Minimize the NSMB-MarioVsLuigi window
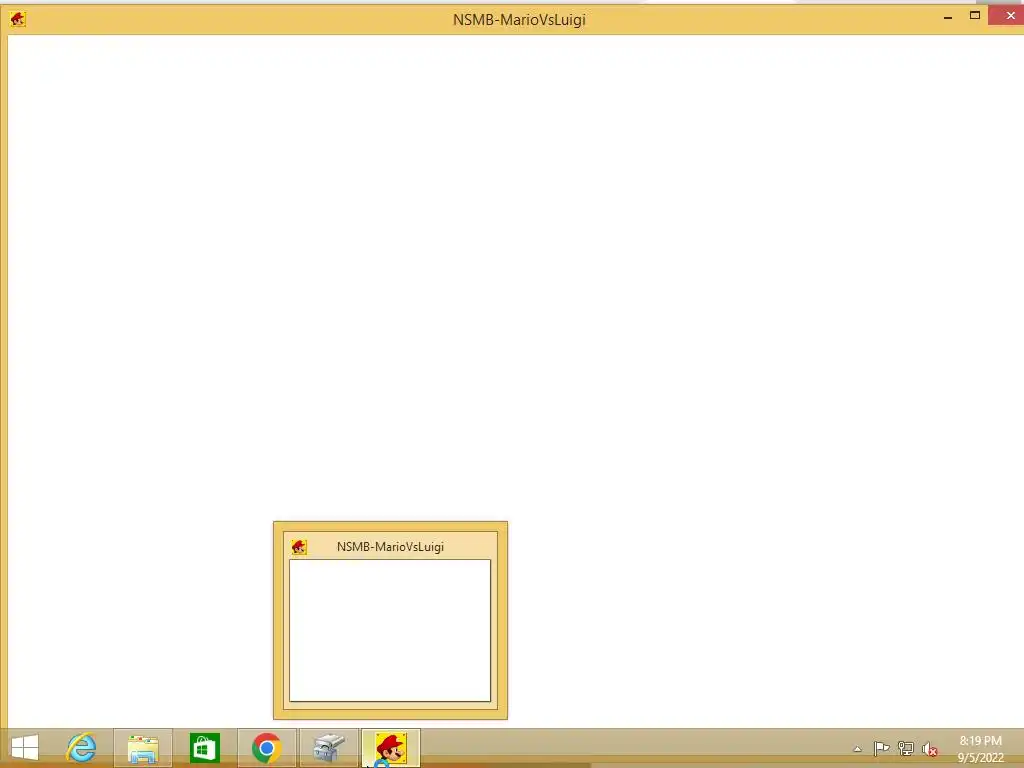 (948, 17)
